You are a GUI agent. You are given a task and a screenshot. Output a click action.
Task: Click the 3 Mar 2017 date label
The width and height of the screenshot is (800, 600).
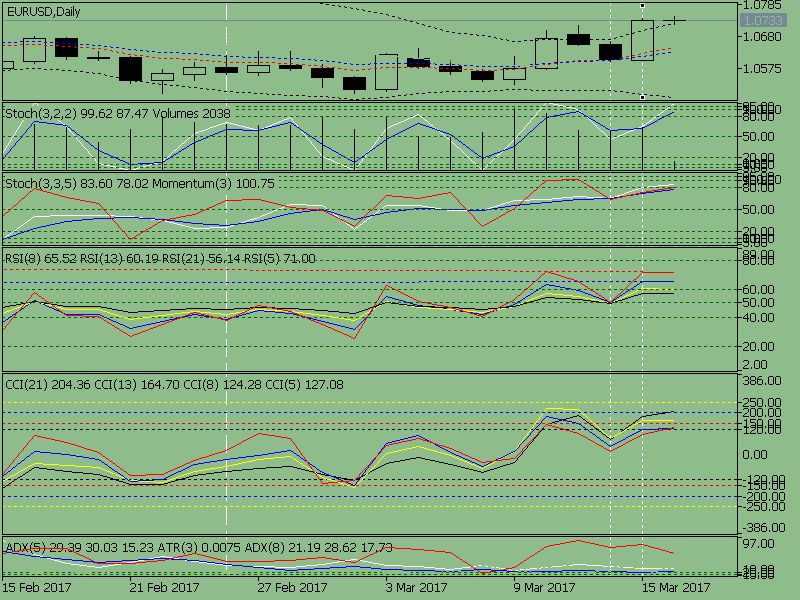pyautogui.click(x=416, y=588)
